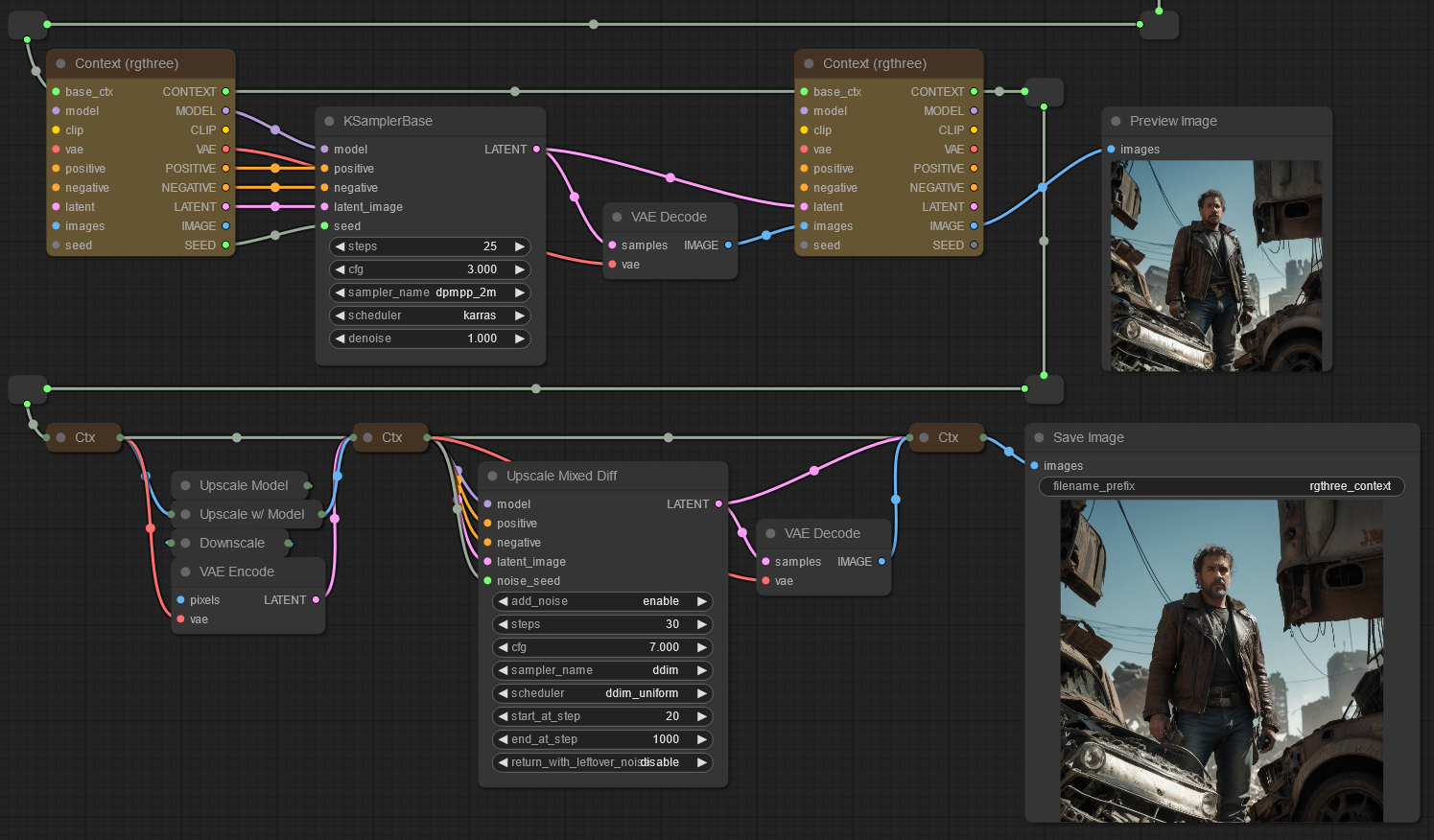The width and height of the screenshot is (1434, 840).
Task: Click the collapse circle on KSamplerBase node
Action: [328, 121]
